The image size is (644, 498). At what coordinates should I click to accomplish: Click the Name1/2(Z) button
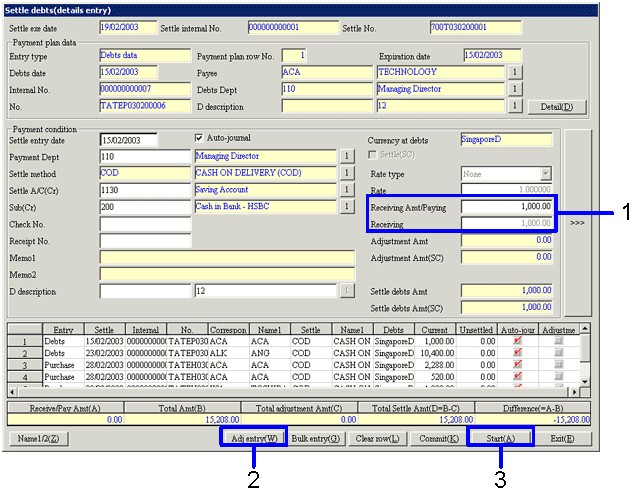tap(39, 438)
